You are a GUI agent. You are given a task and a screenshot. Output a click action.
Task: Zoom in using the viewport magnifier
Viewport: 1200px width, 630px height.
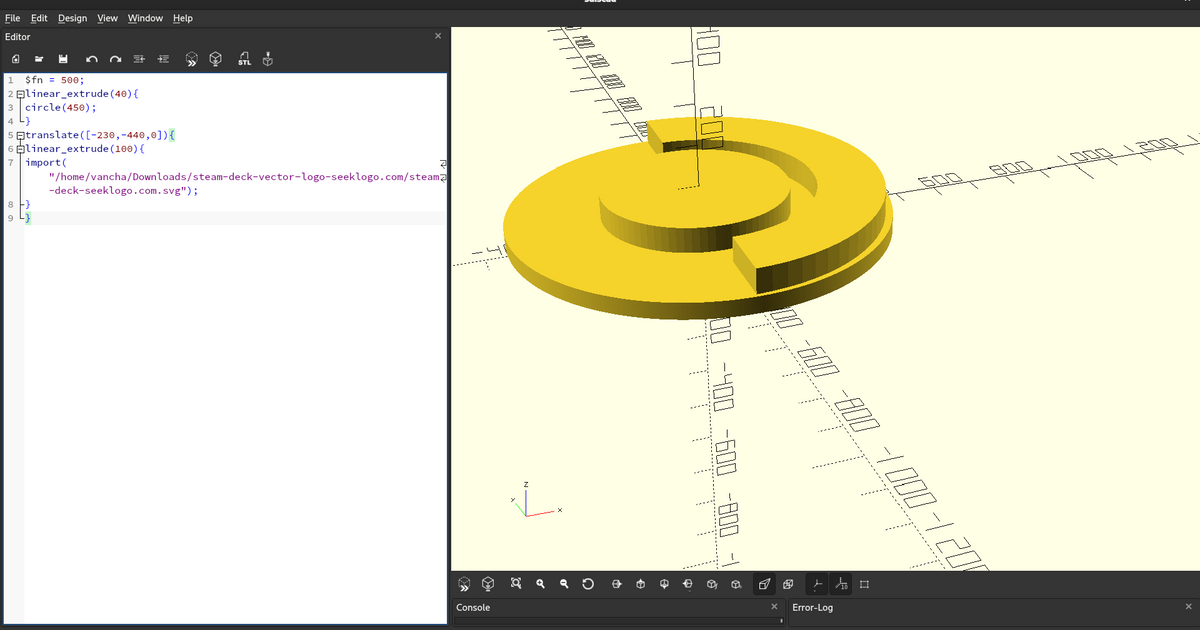click(540, 583)
